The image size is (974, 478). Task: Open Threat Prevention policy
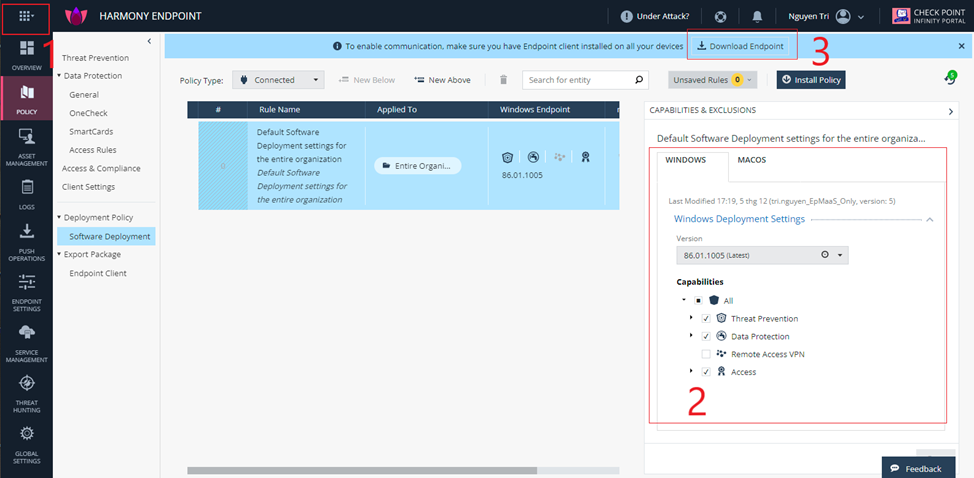(x=95, y=58)
